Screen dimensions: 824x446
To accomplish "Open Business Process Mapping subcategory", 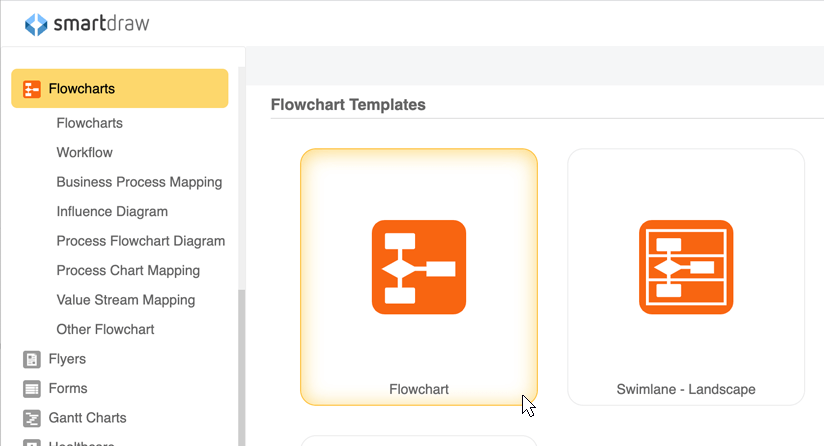I will pyautogui.click(x=139, y=182).
